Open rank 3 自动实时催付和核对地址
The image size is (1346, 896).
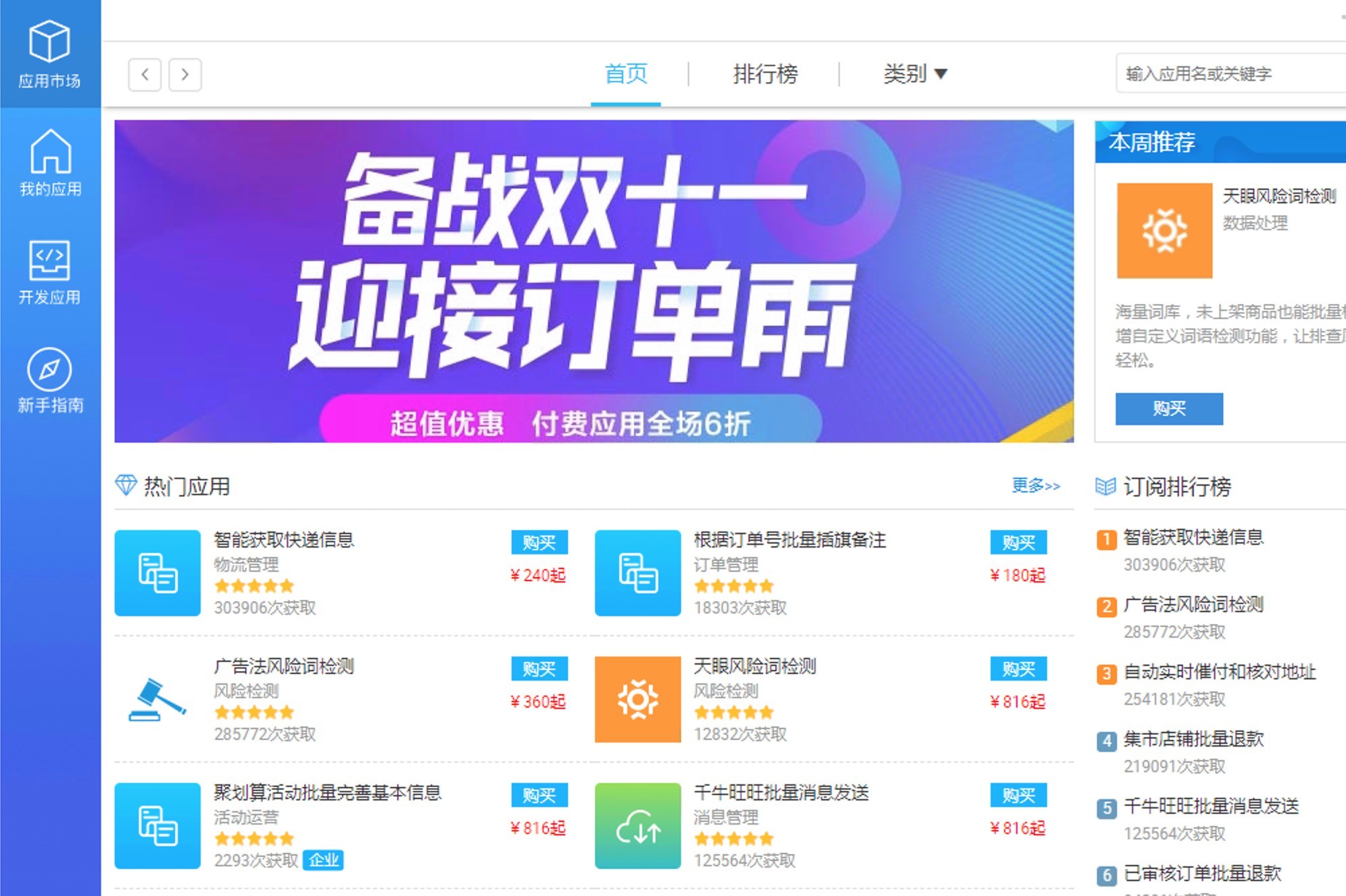(x=1219, y=671)
